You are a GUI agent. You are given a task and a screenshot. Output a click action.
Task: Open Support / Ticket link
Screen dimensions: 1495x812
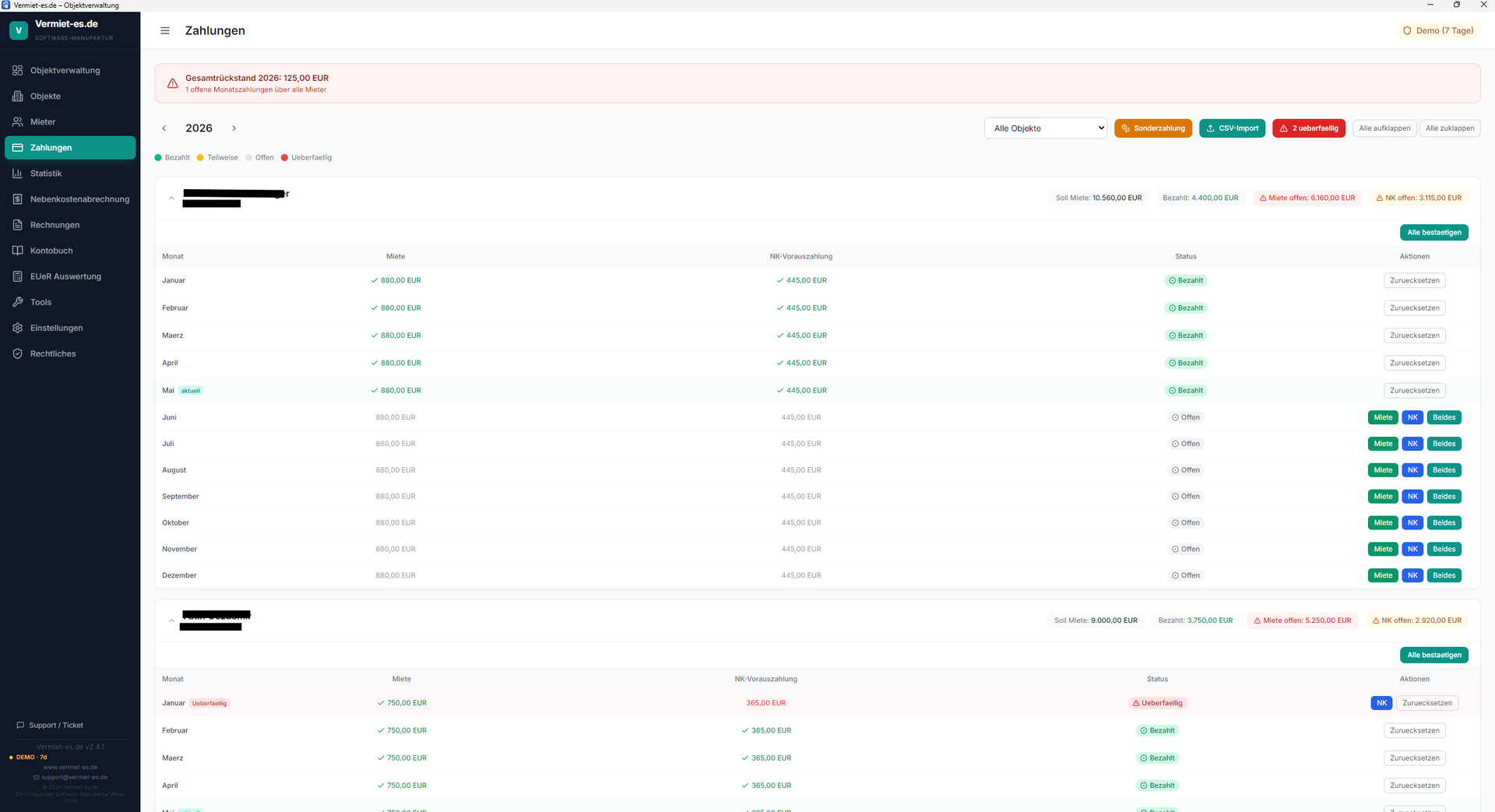click(50, 726)
